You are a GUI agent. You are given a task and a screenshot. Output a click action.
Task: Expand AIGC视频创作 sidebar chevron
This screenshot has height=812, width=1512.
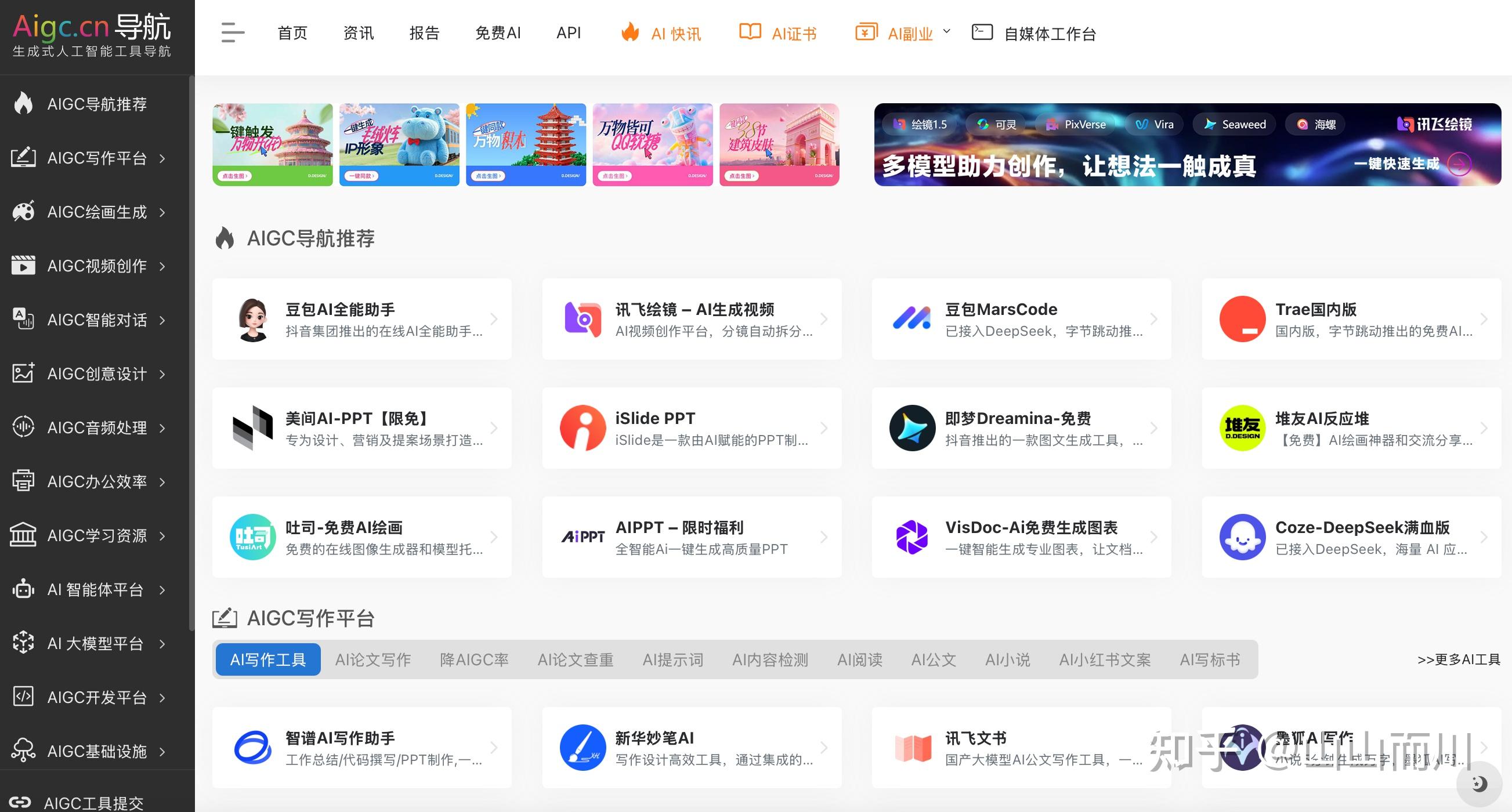tap(162, 266)
